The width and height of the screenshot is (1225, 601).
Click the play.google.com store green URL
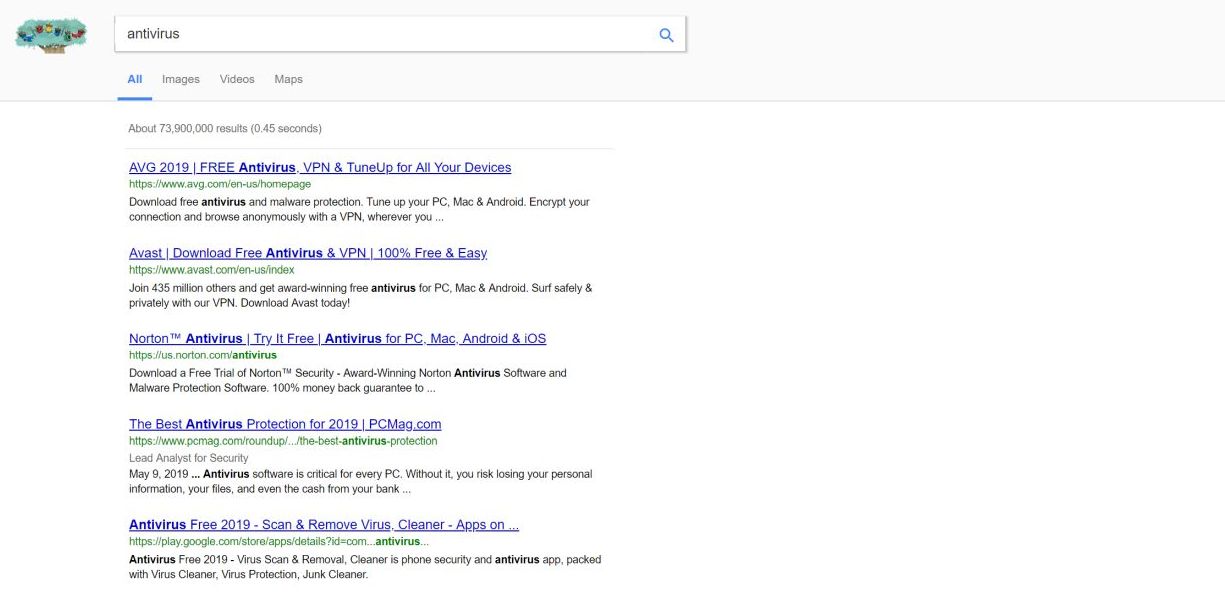click(x=279, y=541)
